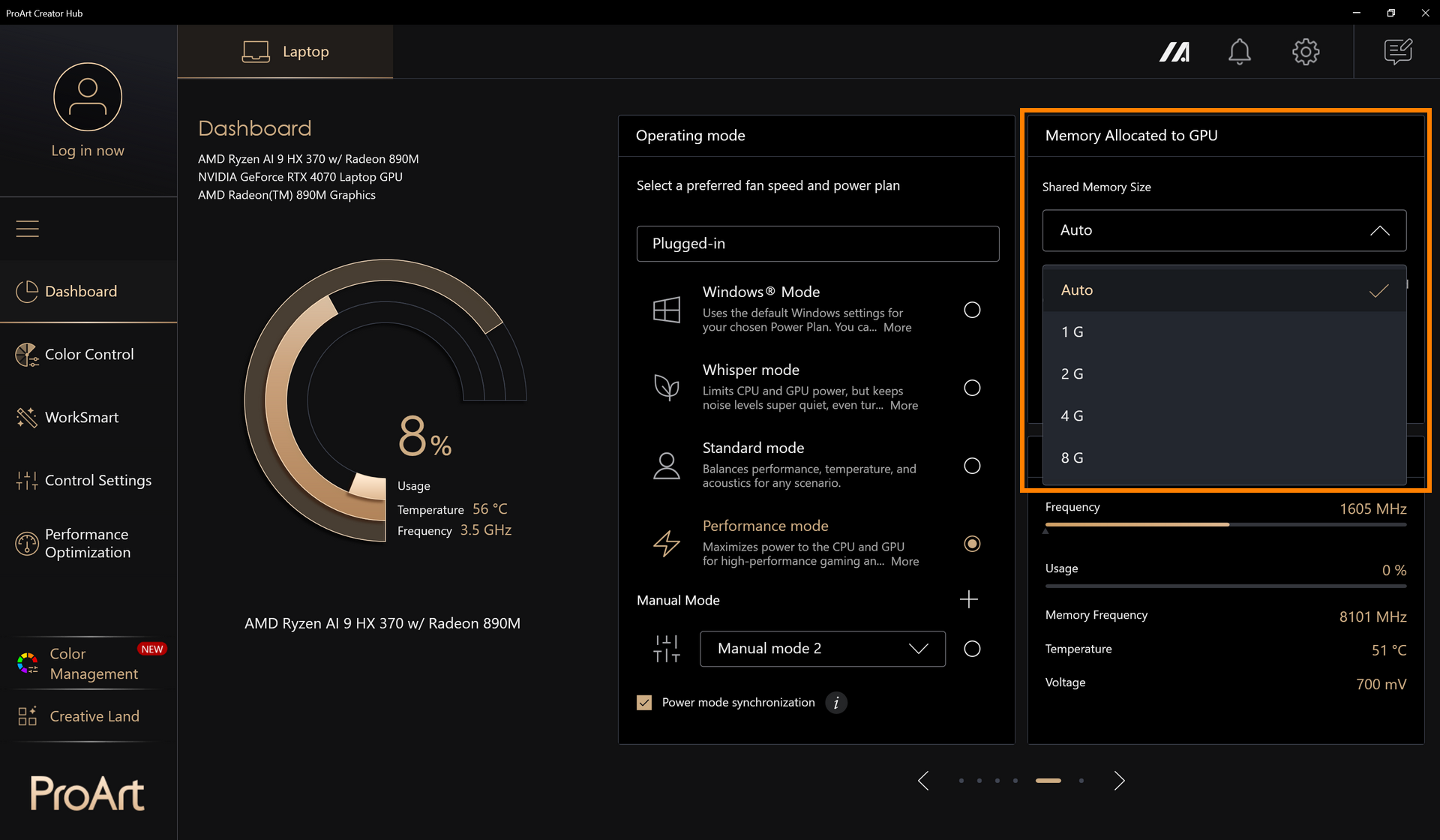Open the Plugged-in power plan selector
Screen dimensions: 1440x840
[817, 244]
